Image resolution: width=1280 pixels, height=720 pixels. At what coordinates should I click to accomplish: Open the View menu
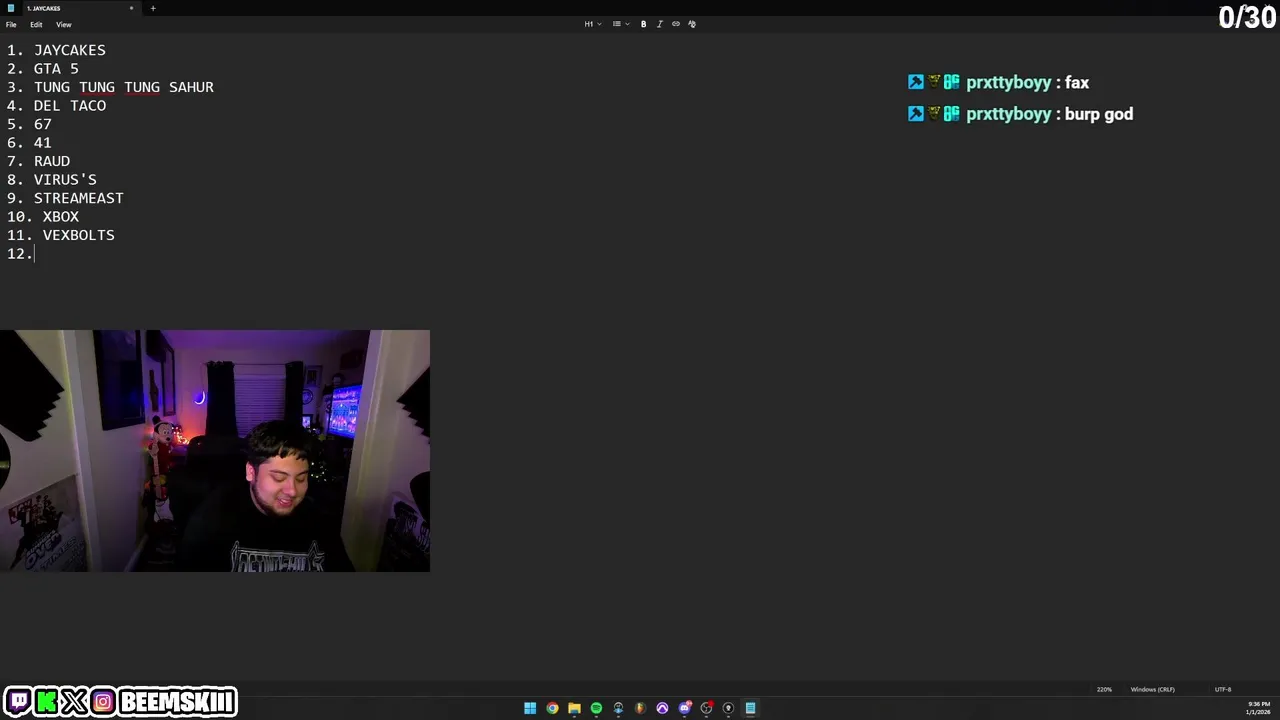(x=63, y=24)
